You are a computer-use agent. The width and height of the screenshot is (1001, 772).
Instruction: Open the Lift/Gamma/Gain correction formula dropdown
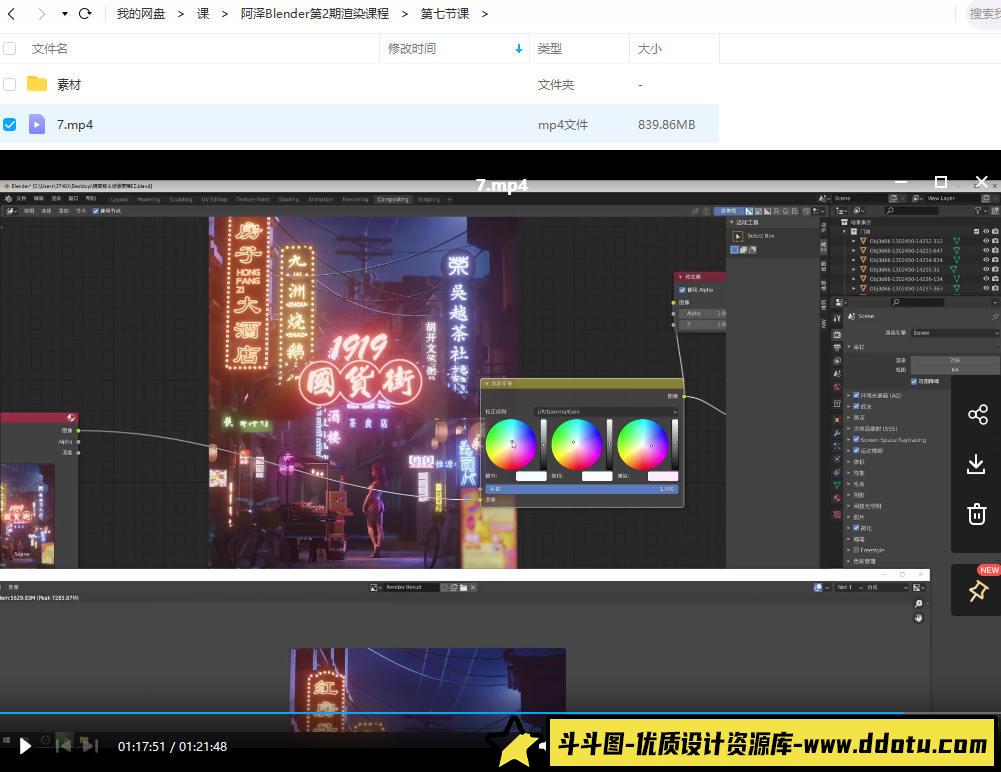[606, 412]
